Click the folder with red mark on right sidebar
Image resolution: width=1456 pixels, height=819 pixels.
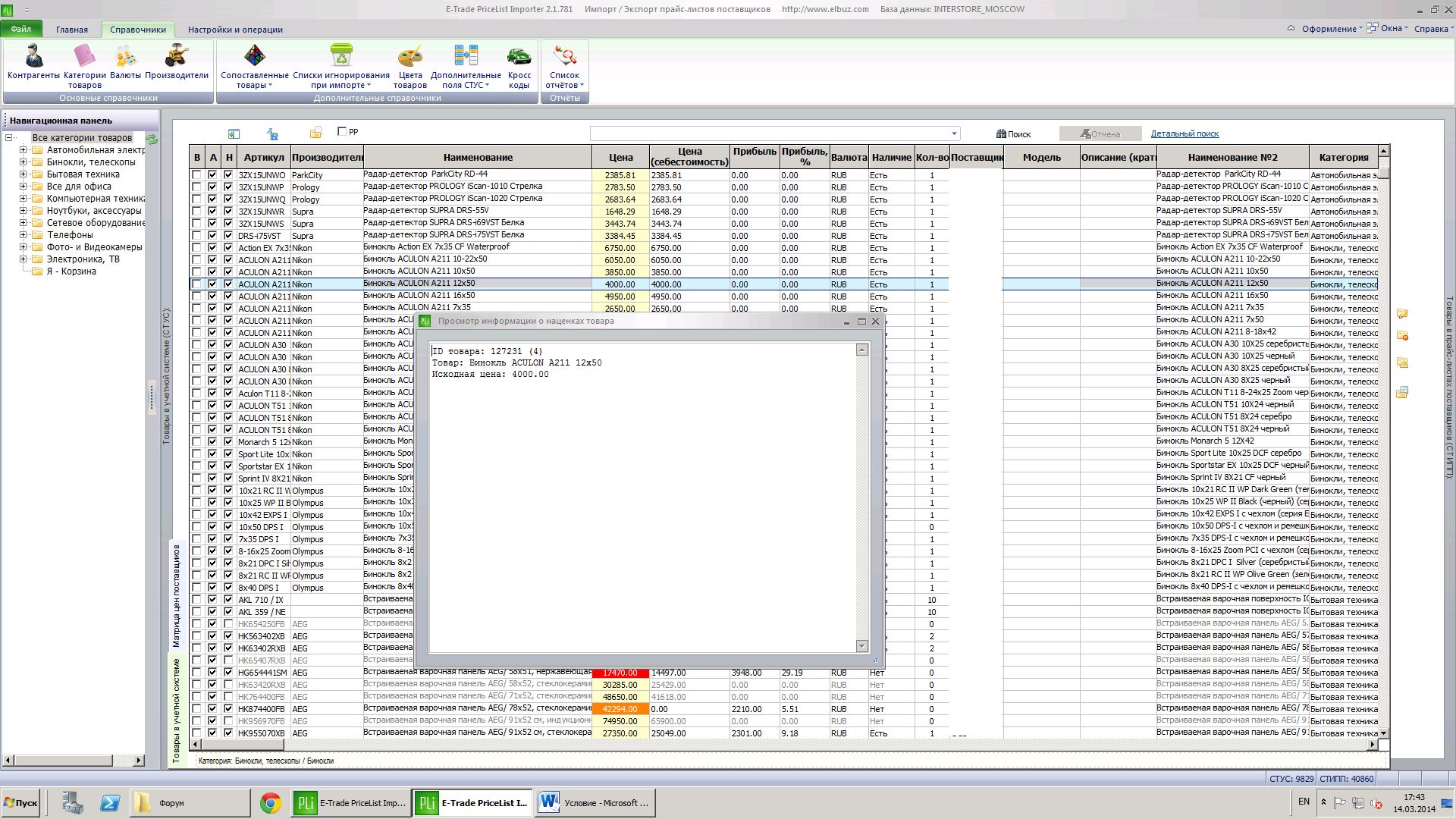click(1402, 335)
